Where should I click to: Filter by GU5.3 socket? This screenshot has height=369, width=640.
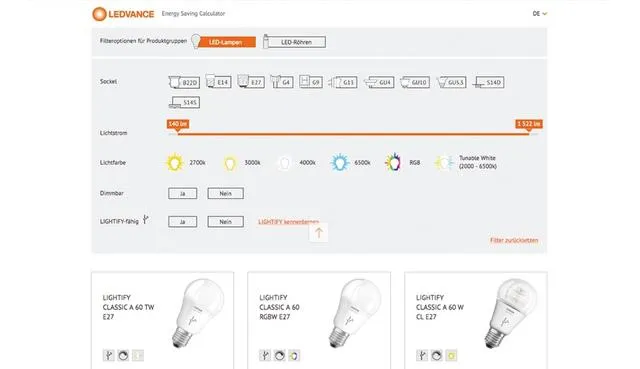click(451, 82)
